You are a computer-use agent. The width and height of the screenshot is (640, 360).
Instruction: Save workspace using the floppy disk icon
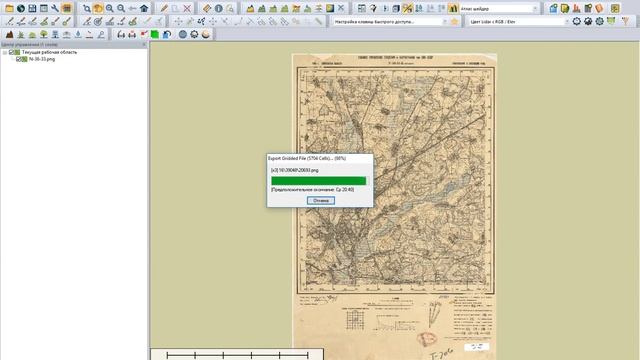(x=32, y=8)
